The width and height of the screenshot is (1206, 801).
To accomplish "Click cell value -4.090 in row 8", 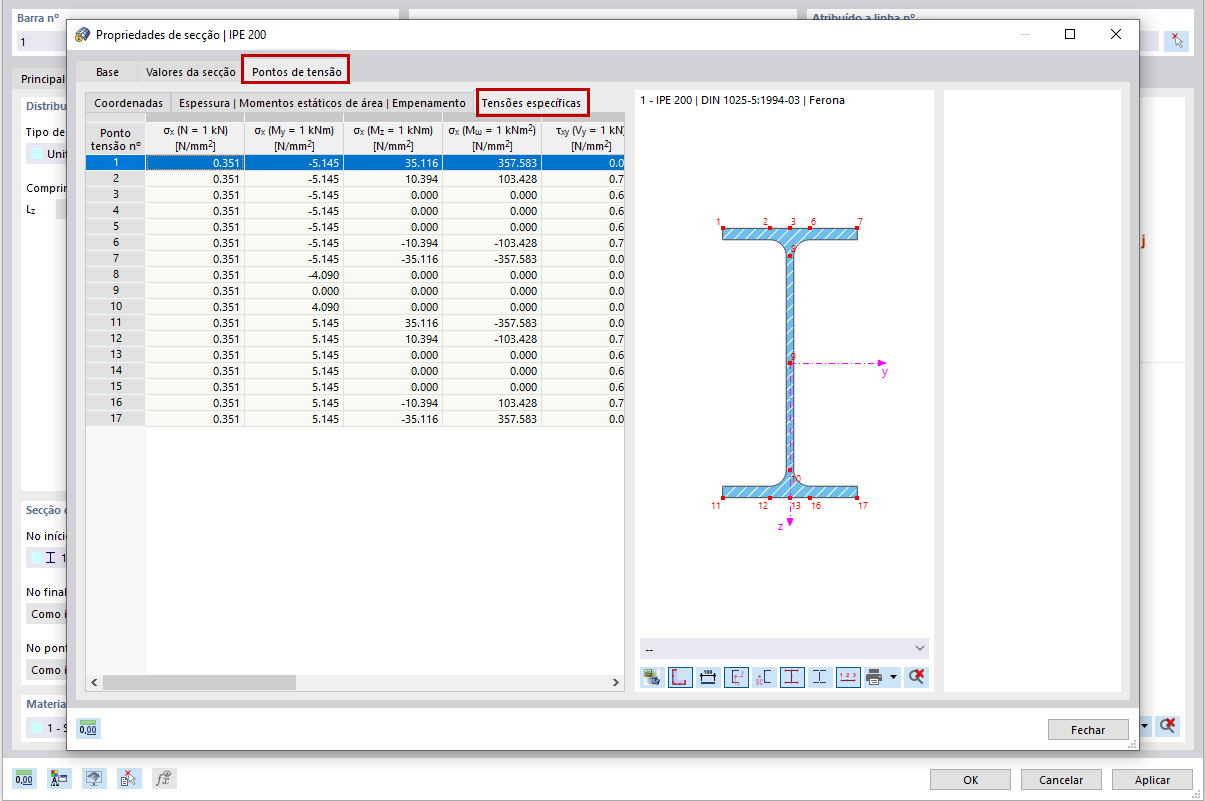I will coord(294,274).
